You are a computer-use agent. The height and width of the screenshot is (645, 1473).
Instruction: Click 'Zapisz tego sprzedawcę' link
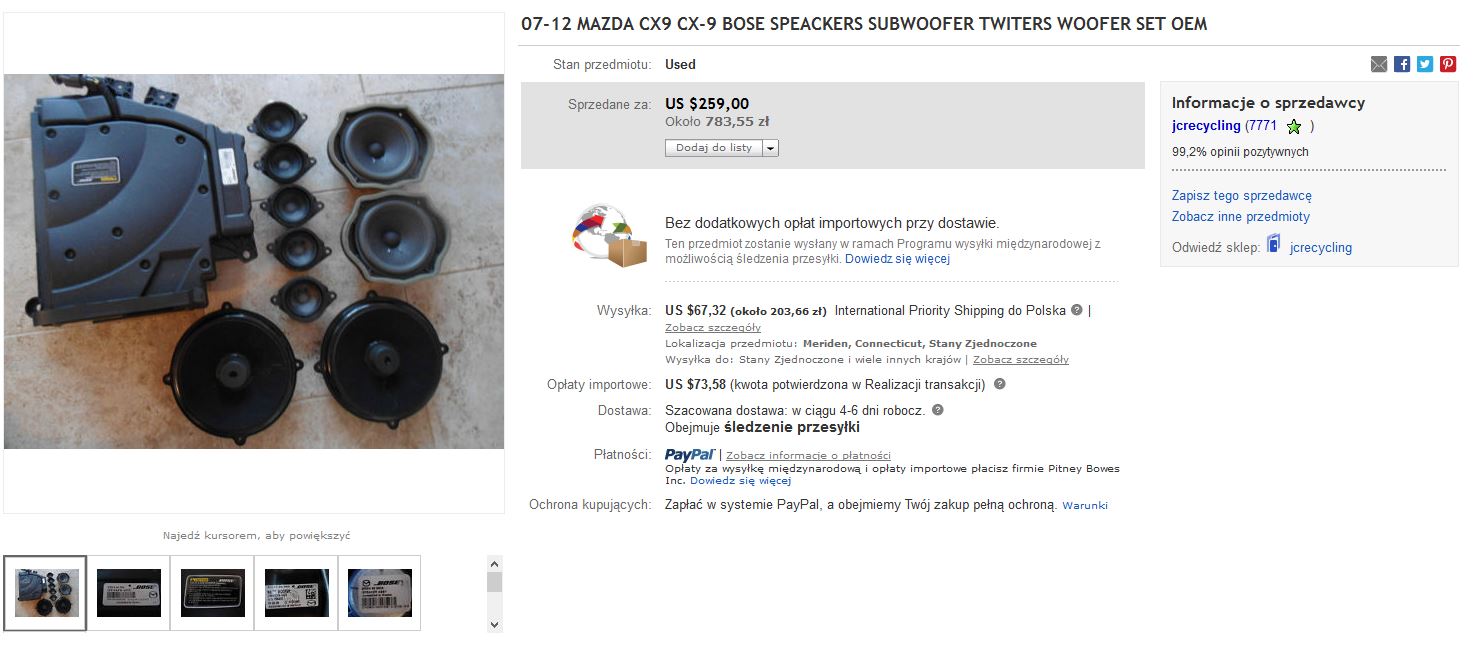(1241, 196)
